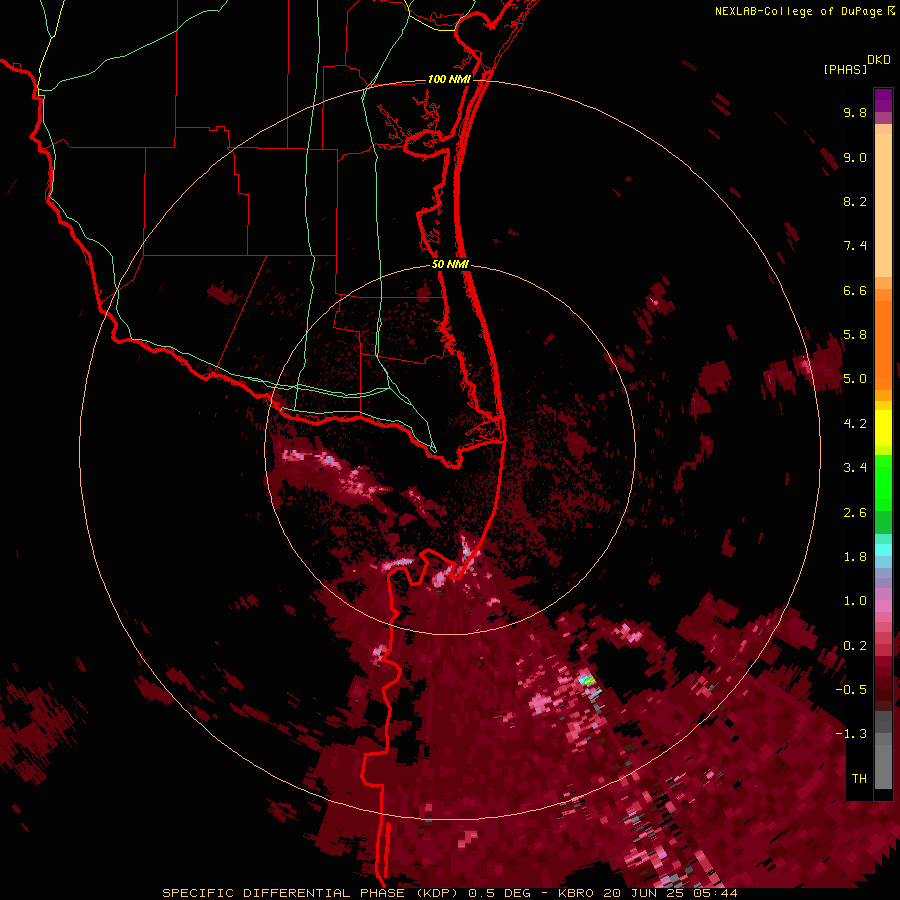
Task: Click the DKD label above the color scale
Action: click(879, 60)
